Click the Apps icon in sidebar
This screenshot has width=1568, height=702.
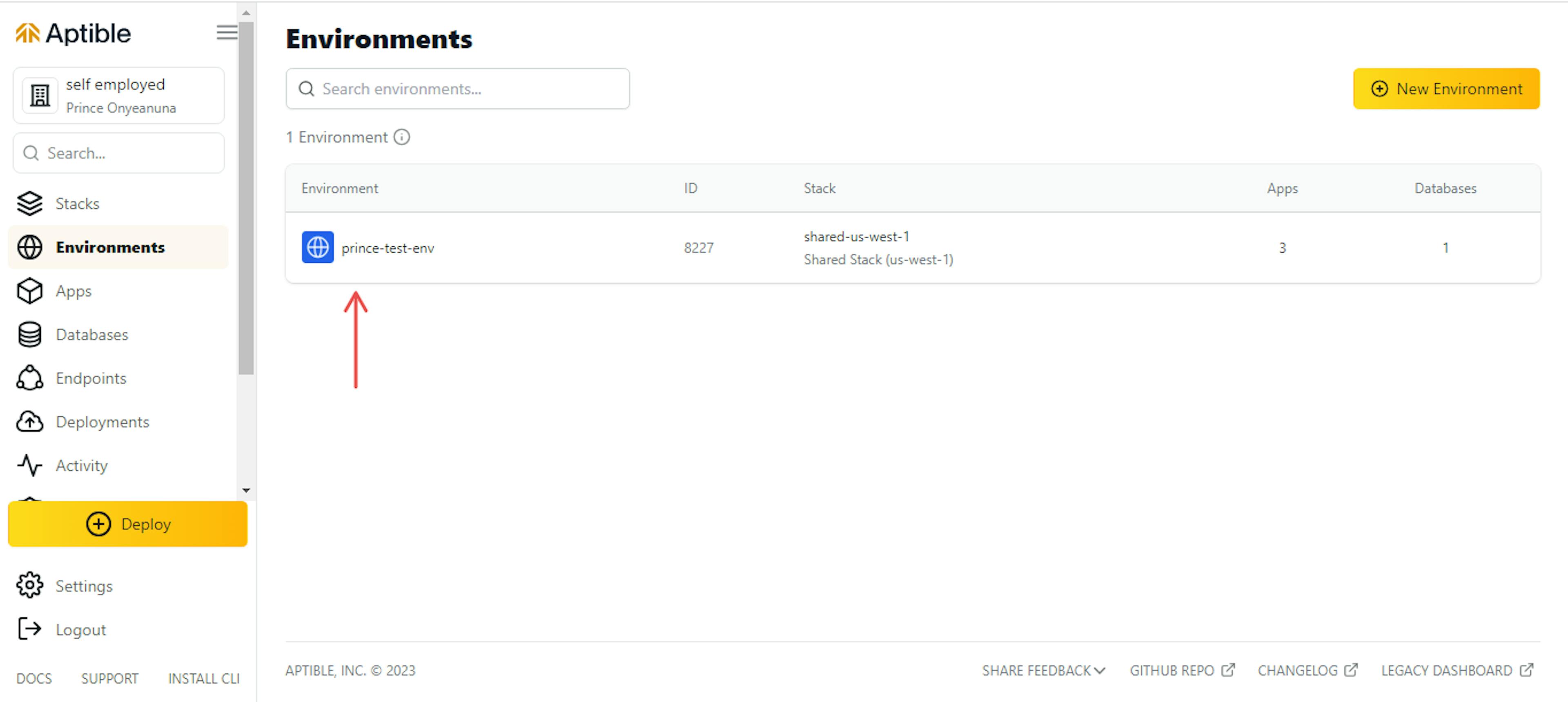(x=30, y=291)
